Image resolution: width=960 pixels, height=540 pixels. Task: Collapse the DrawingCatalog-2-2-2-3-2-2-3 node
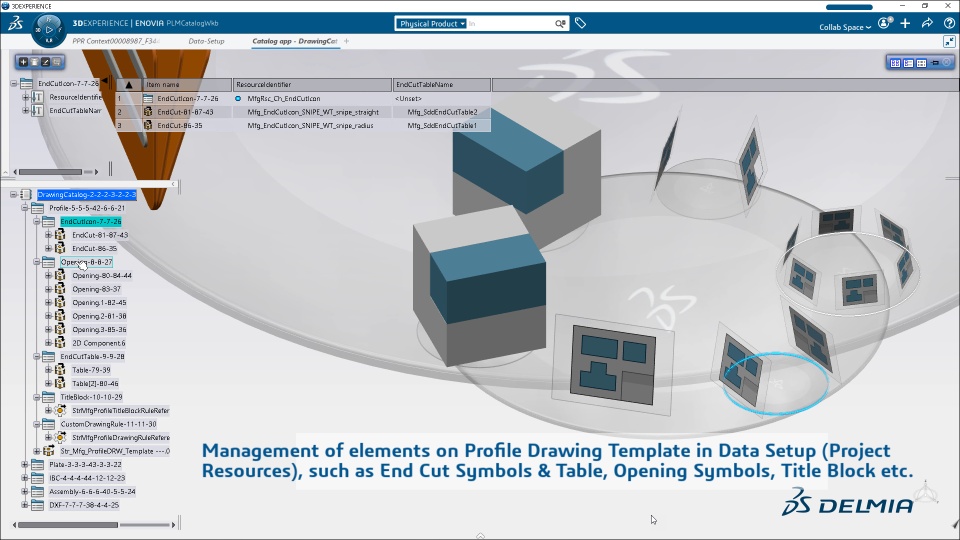pyautogui.click(x=13, y=194)
